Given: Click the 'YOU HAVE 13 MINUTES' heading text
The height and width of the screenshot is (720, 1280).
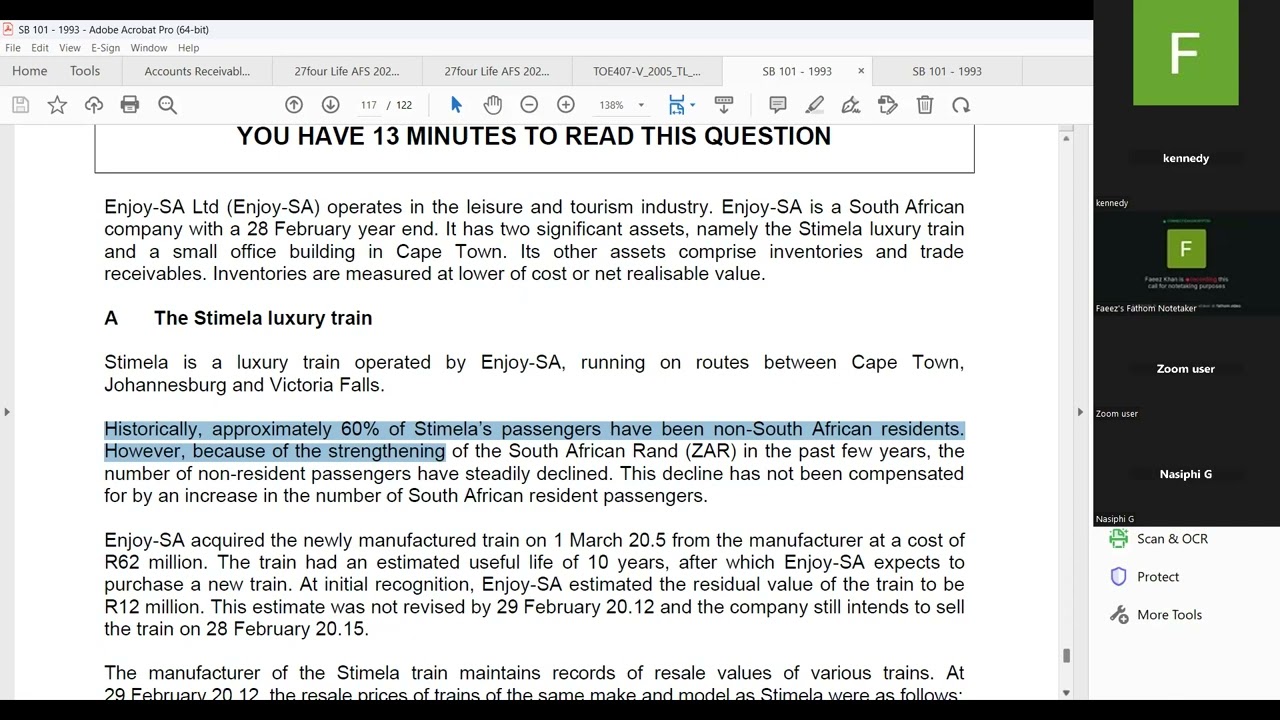Looking at the screenshot, I should click(533, 137).
